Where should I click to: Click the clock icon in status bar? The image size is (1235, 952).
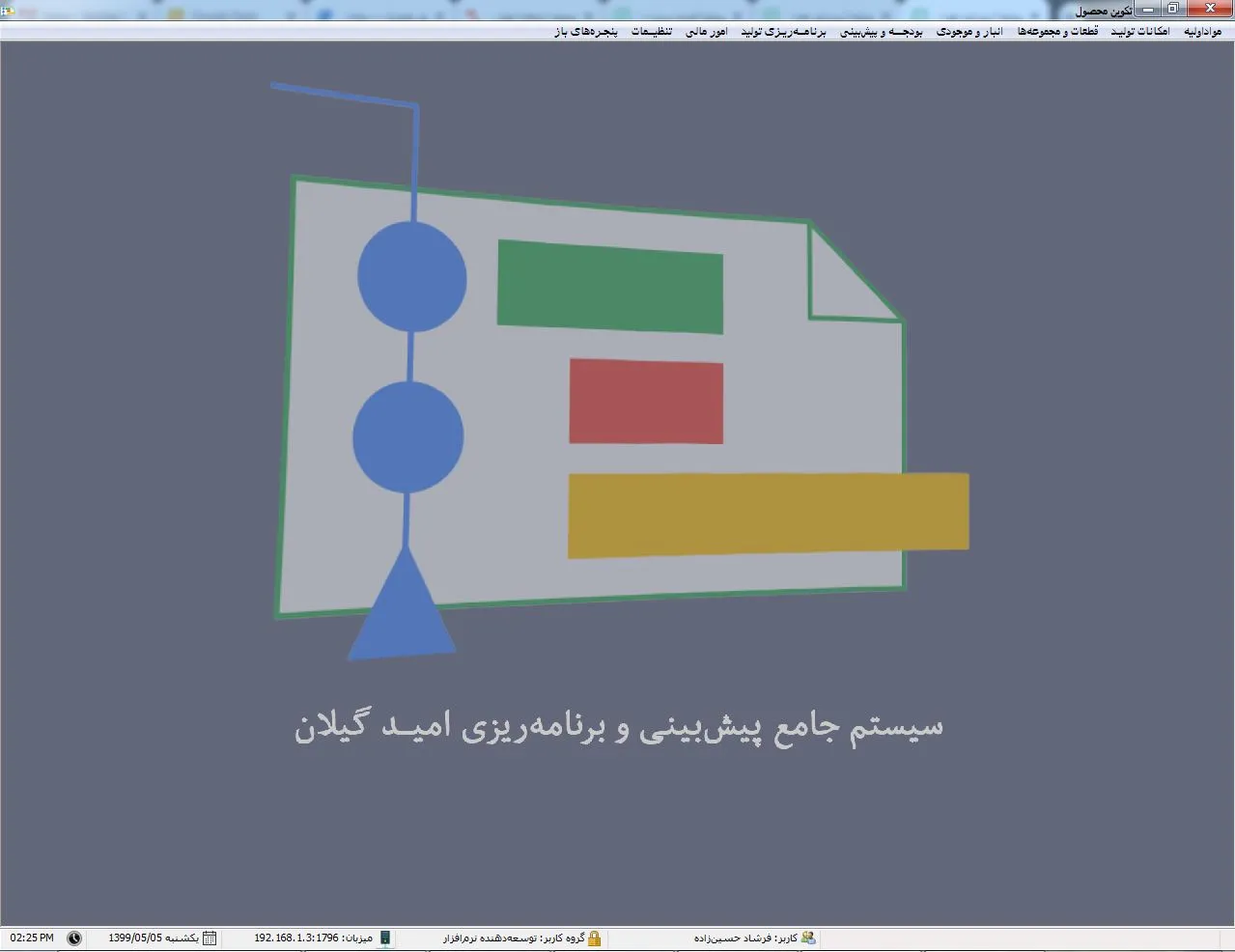tap(74, 938)
